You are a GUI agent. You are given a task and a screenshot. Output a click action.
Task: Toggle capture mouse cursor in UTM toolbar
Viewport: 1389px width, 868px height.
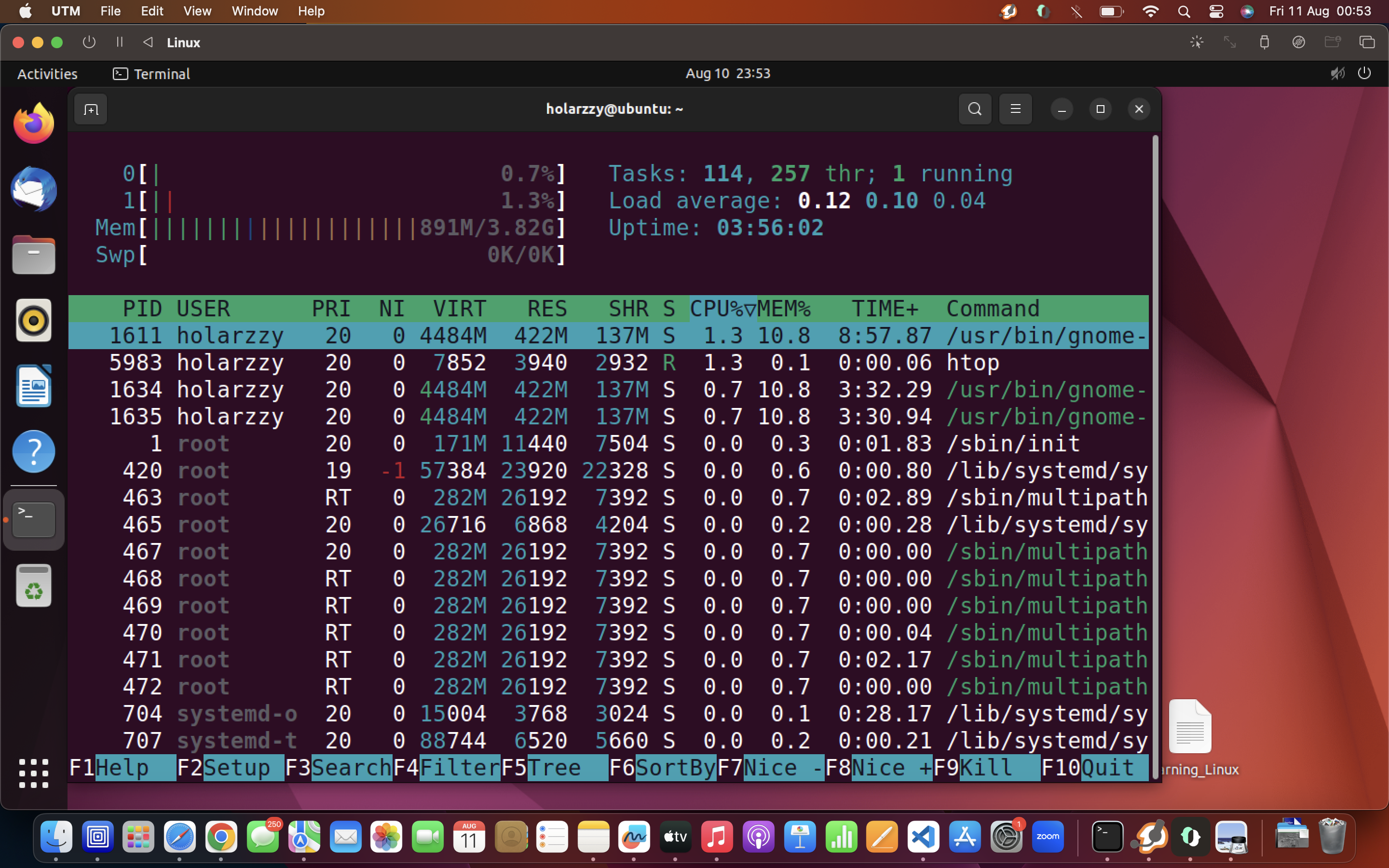point(1197,42)
